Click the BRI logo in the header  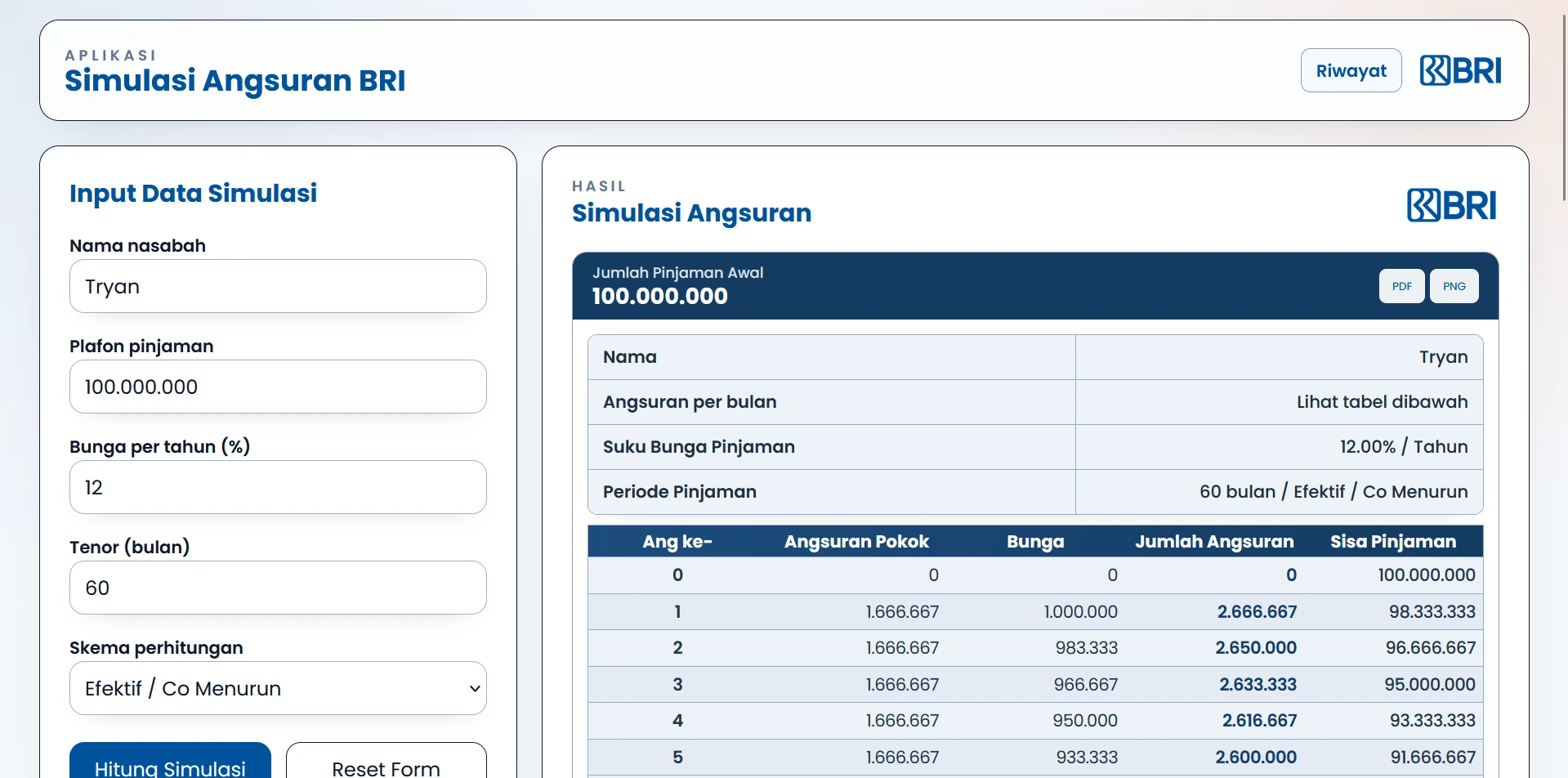click(x=1459, y=69)
